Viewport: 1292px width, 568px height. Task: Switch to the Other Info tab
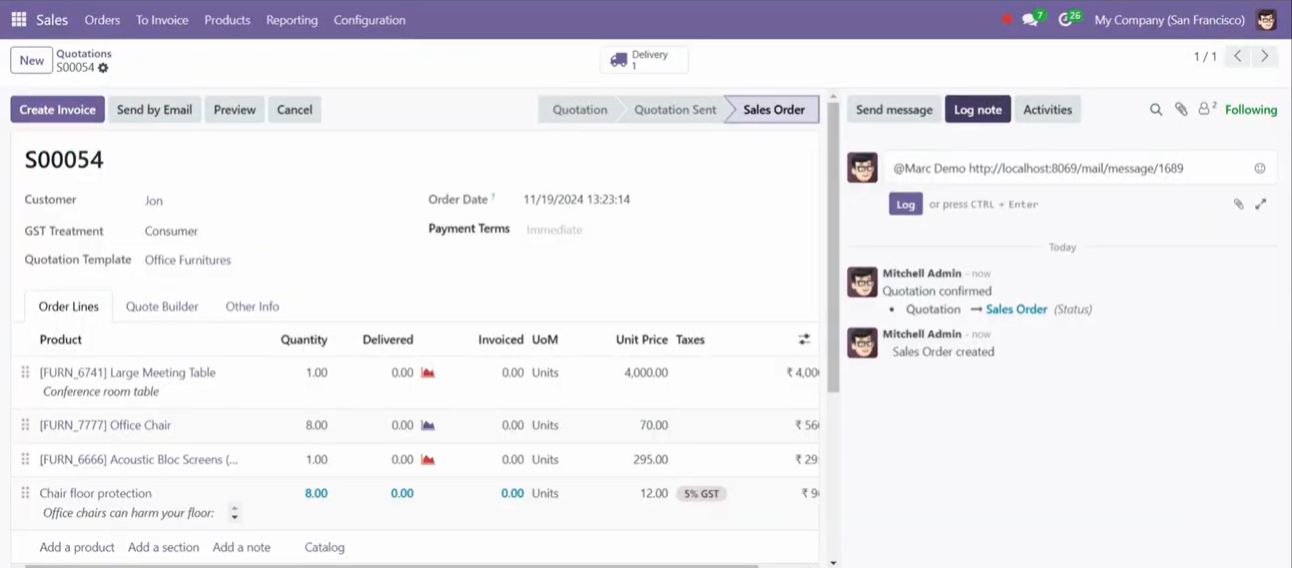tap(252, 307)
